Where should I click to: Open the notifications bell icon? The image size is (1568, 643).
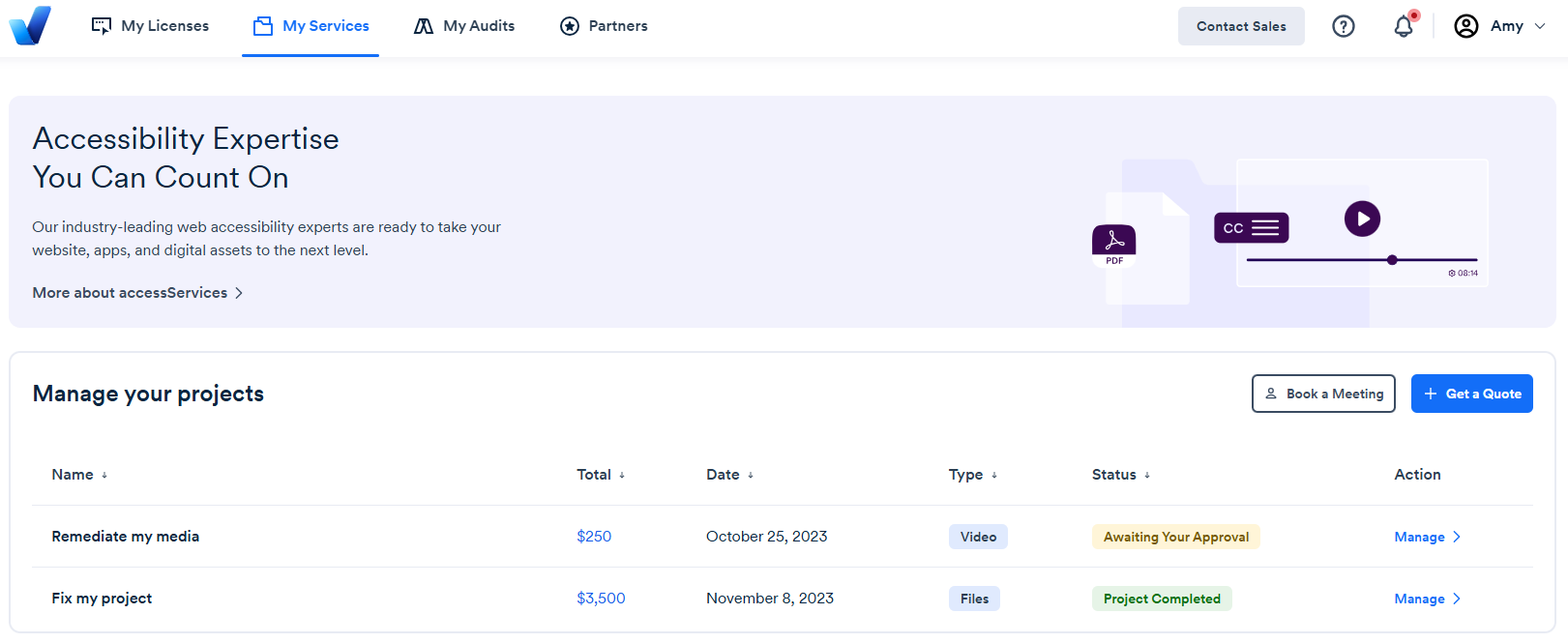1404,26
